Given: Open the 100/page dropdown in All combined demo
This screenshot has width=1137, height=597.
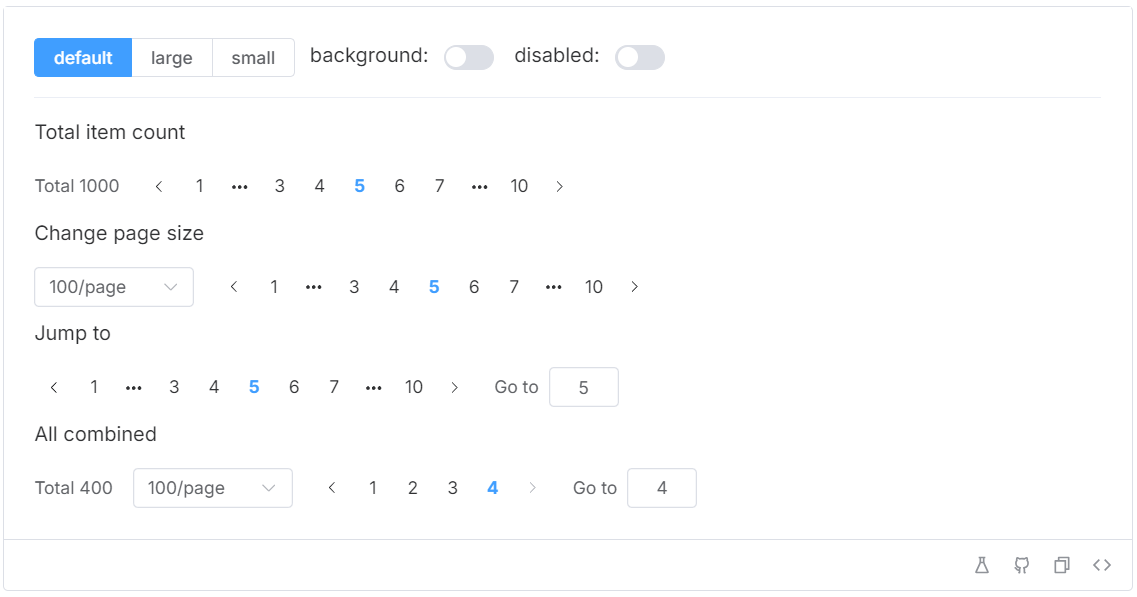Looking at the screenshot, I should click(x=212, y=488).
